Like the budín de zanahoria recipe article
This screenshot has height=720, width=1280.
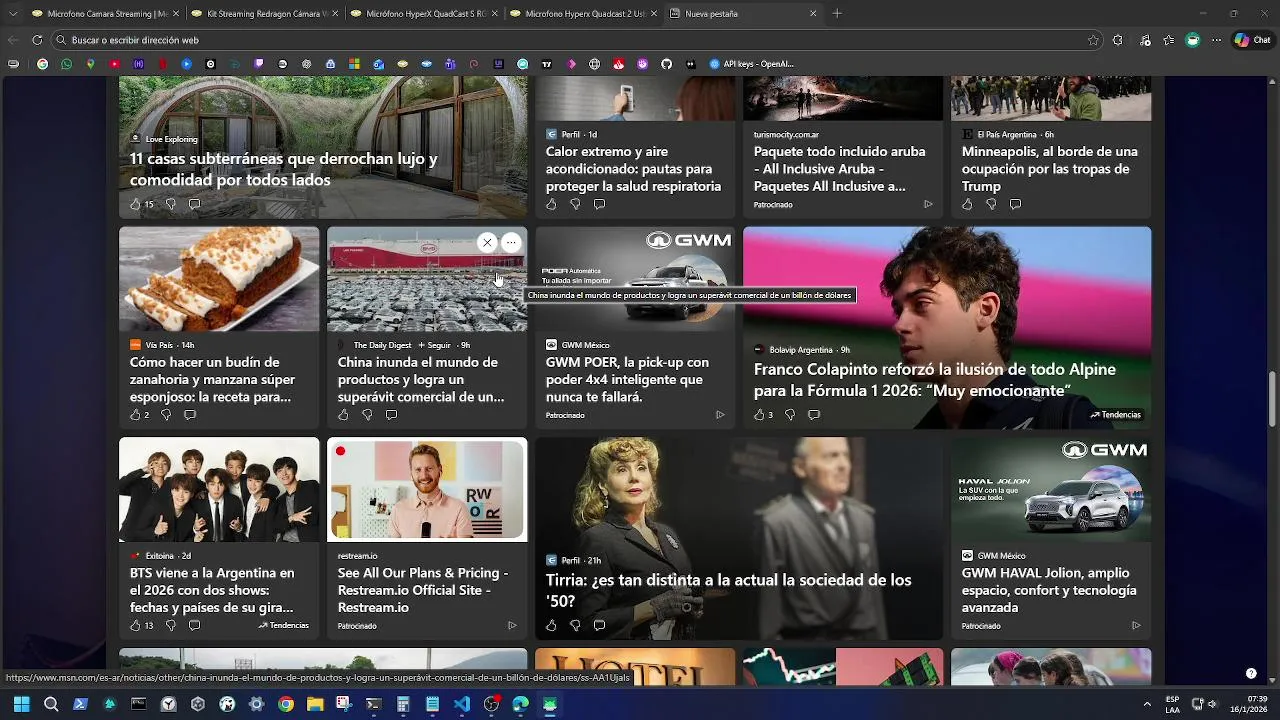coord(135,415)
